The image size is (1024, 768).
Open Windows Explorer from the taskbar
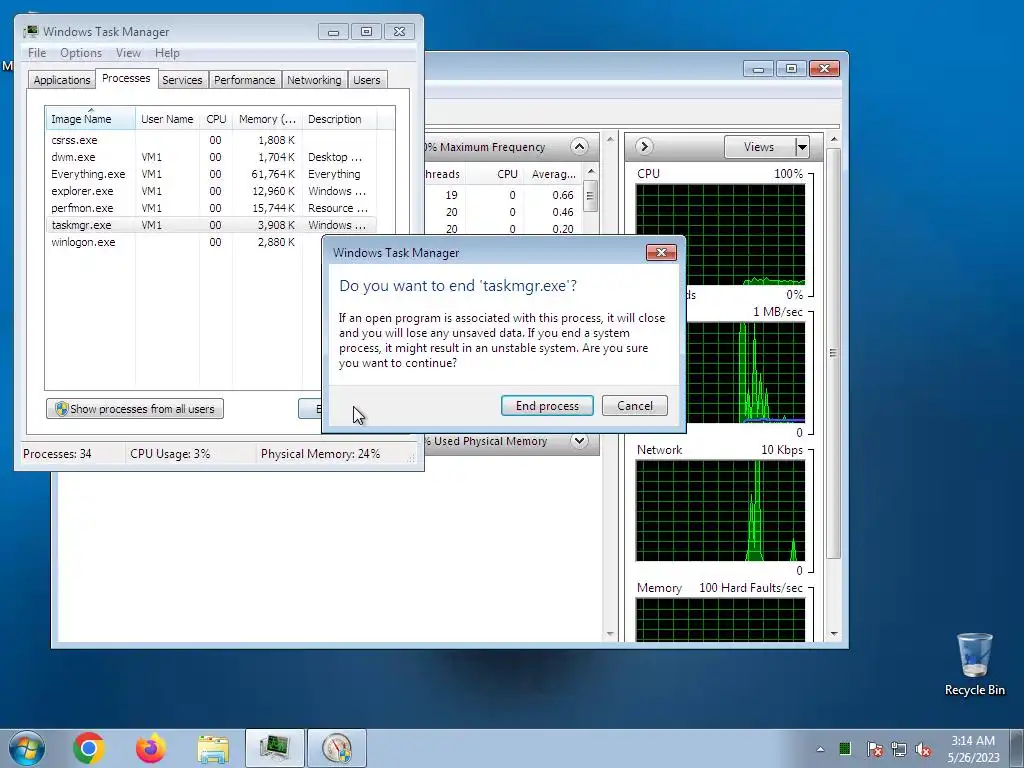pos(213,748)
